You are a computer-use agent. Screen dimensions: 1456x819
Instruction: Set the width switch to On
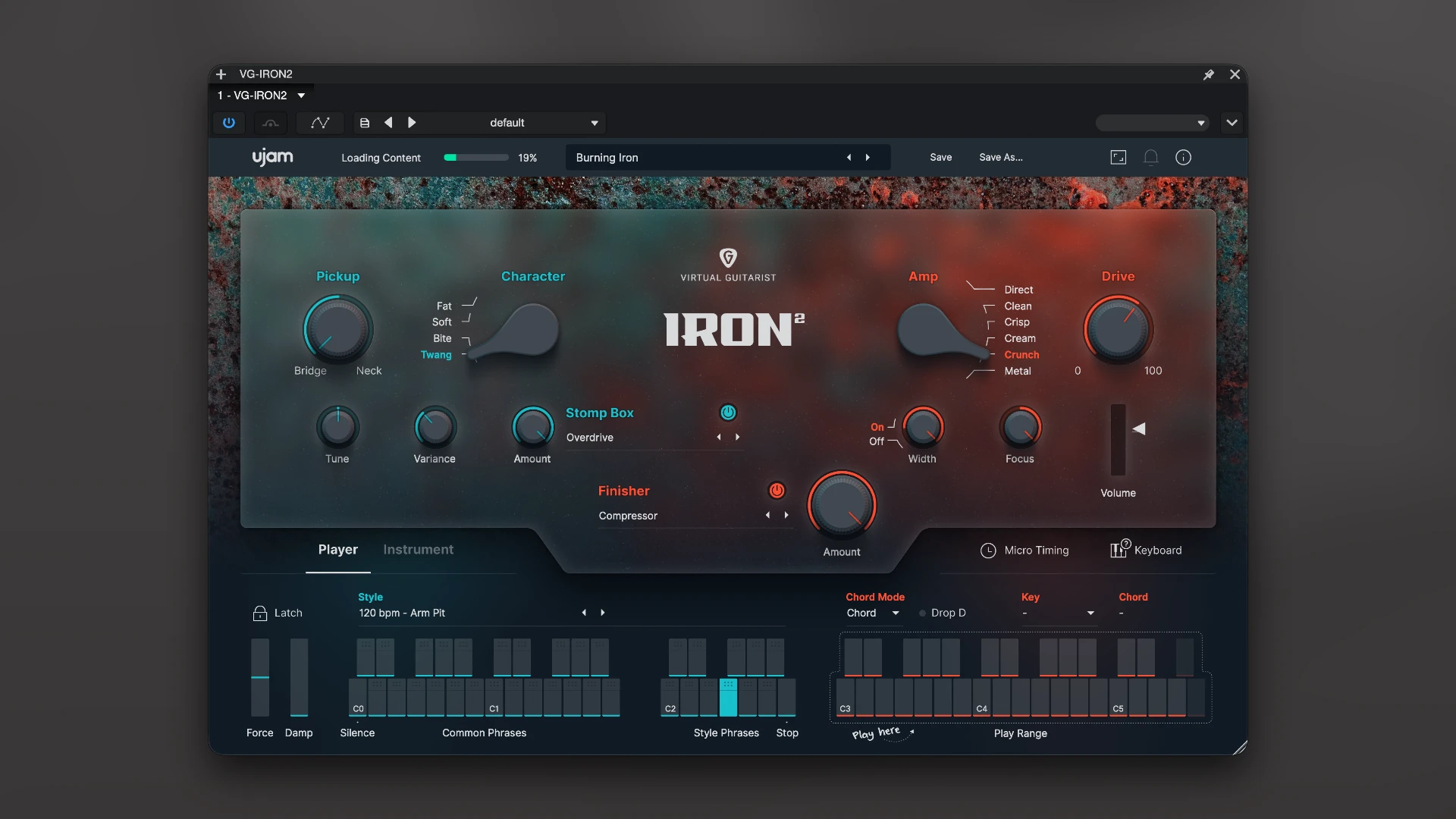[x=877, y=427]
